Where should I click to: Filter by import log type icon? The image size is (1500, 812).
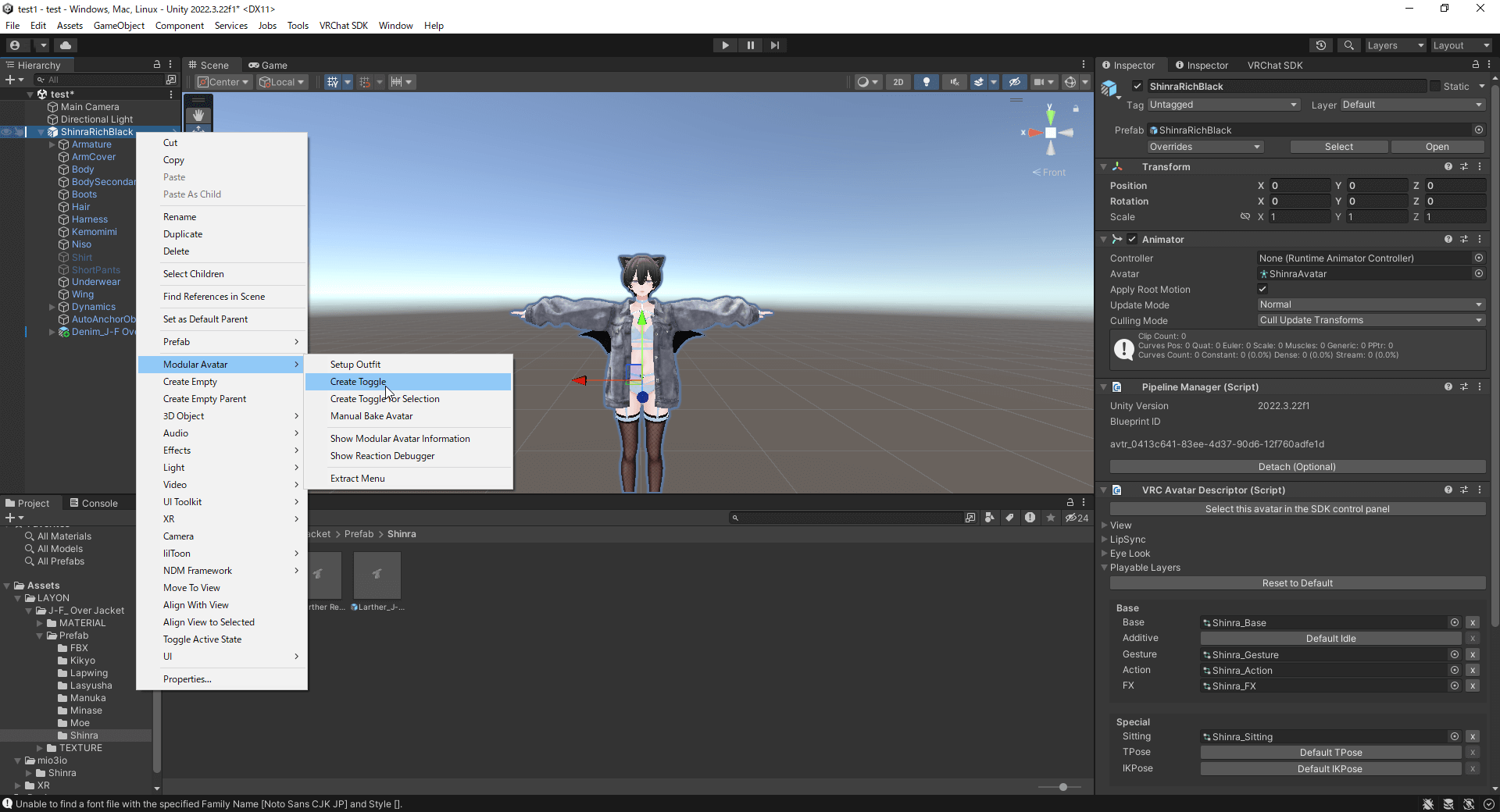(x=1030, y=518)
